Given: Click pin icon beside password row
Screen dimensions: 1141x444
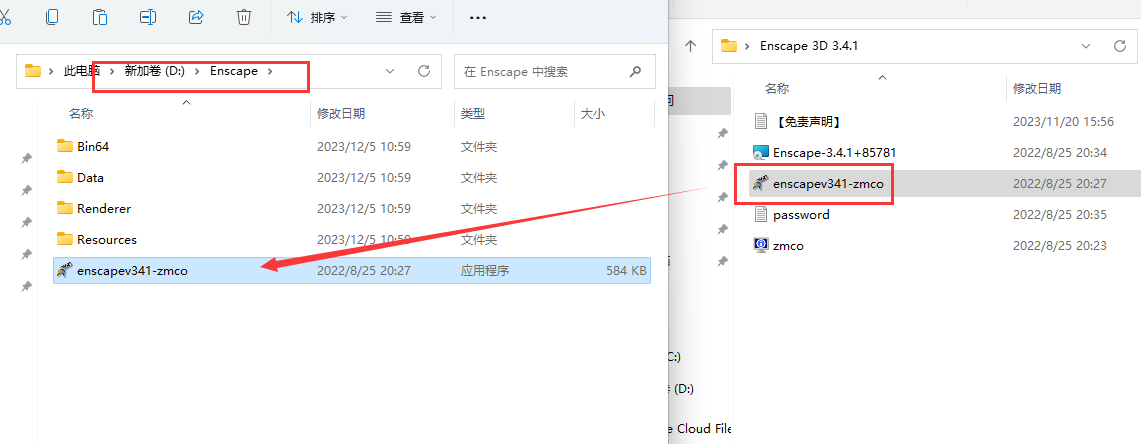Looking at the screenshot, I should pos(722,229).
